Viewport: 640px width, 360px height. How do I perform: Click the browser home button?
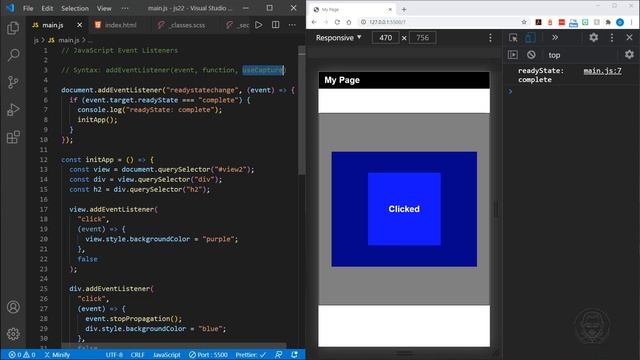[349, 22]
